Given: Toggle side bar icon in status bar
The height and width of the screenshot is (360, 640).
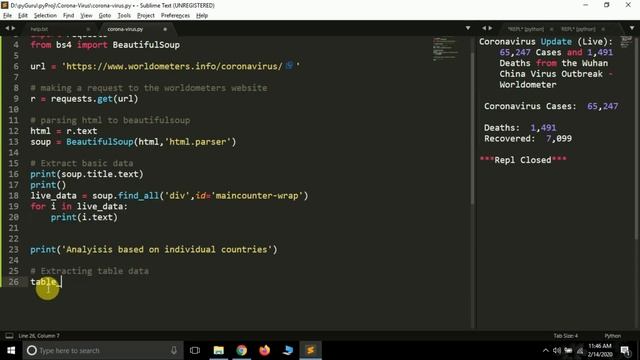Looking at the screenshot, I should [x=9, y=336].
